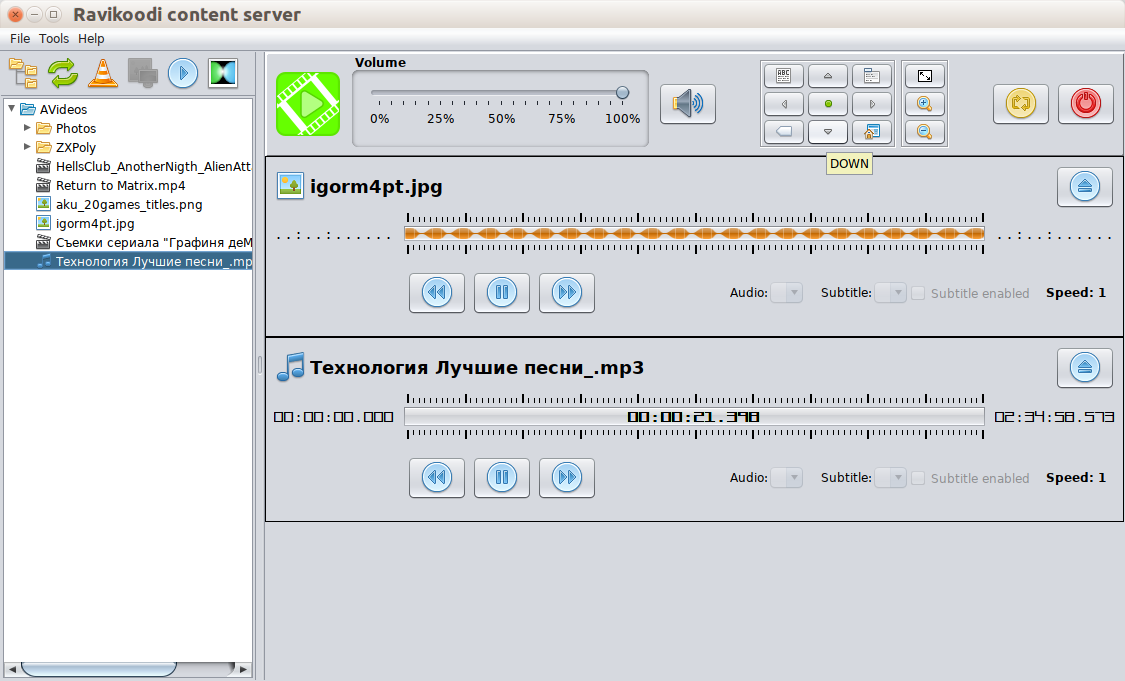The image size is (1125, 681).
Task: Click the zoom out magnifier button
Action: click(925, 132)
